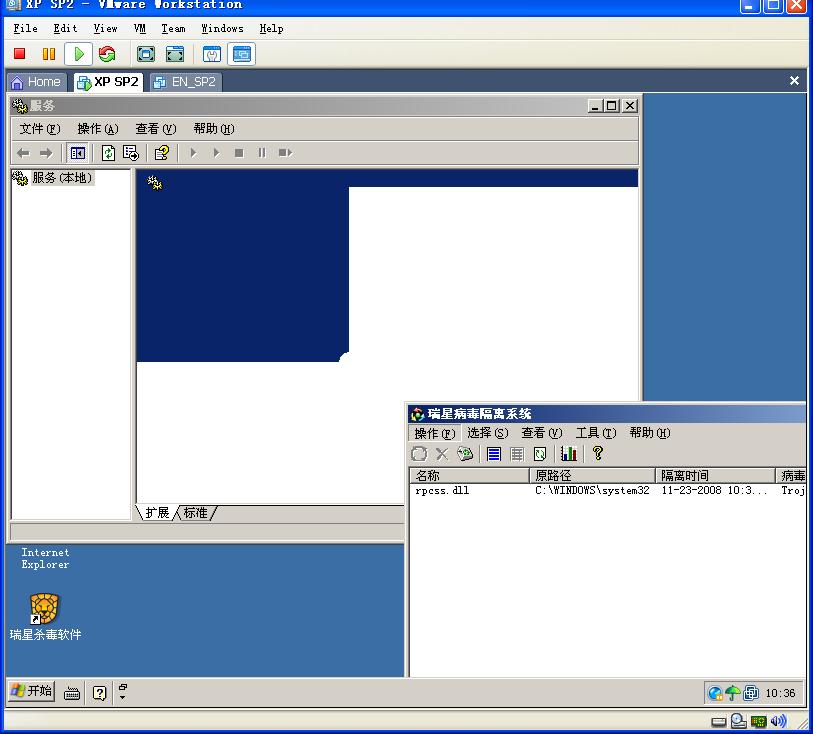Open 帮助(H) menu in Services window
Screen dimensions: 813x734
click(214, 129)
